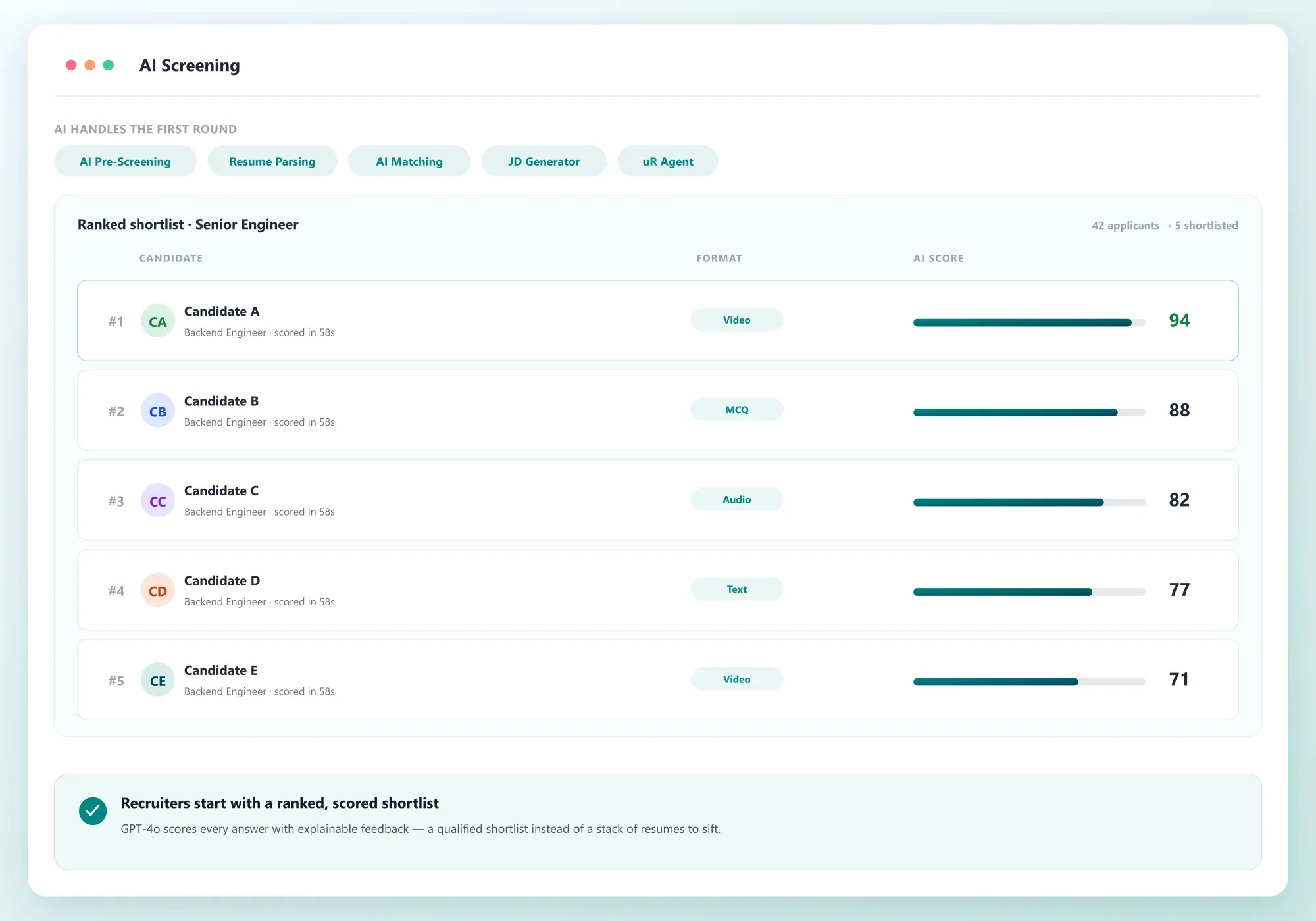
Task: Click the Text format badge for Candidate D
Action: tap(737, 589)
